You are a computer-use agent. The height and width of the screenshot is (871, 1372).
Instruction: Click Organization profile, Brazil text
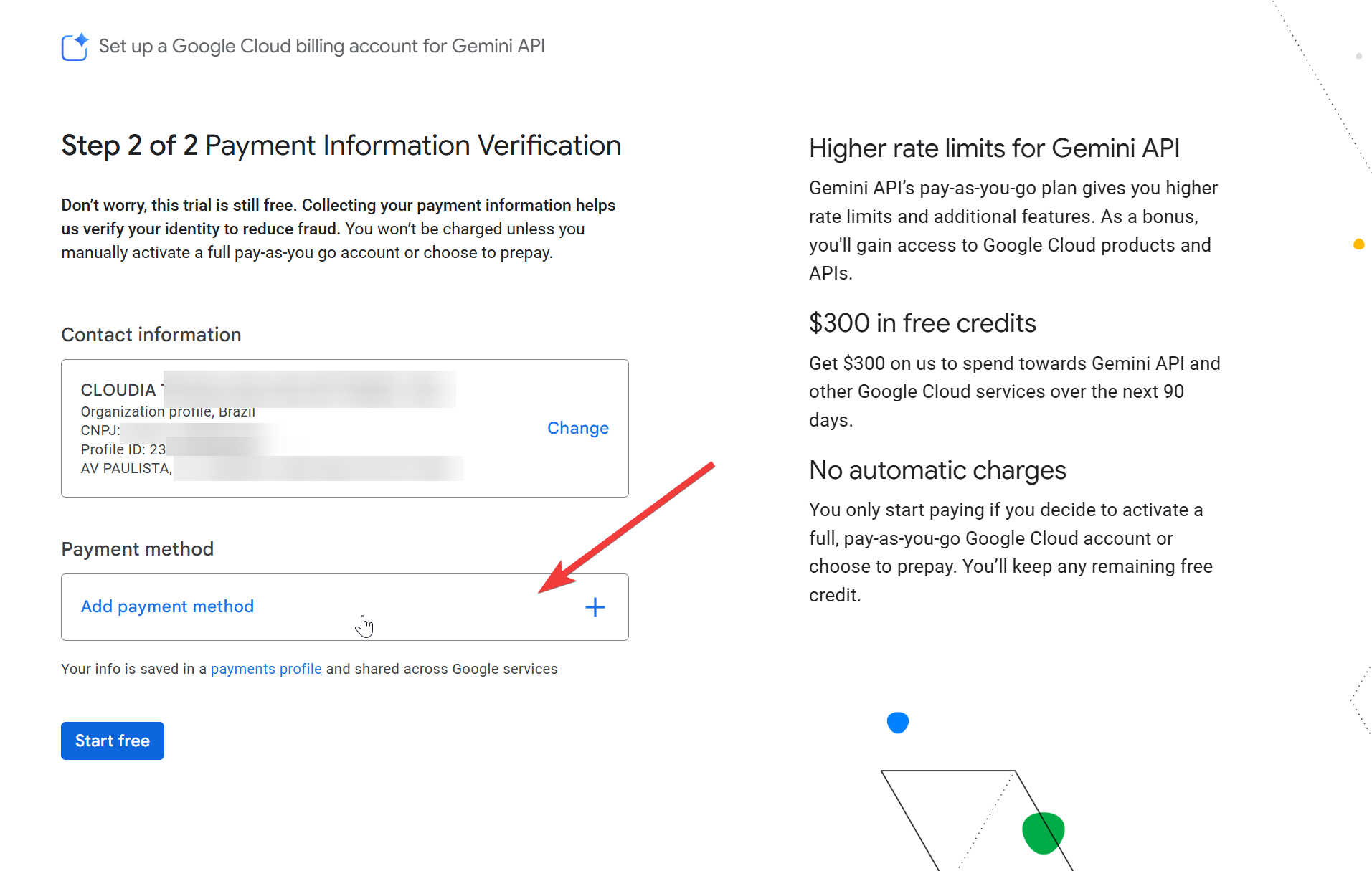(x=168, y=411)
